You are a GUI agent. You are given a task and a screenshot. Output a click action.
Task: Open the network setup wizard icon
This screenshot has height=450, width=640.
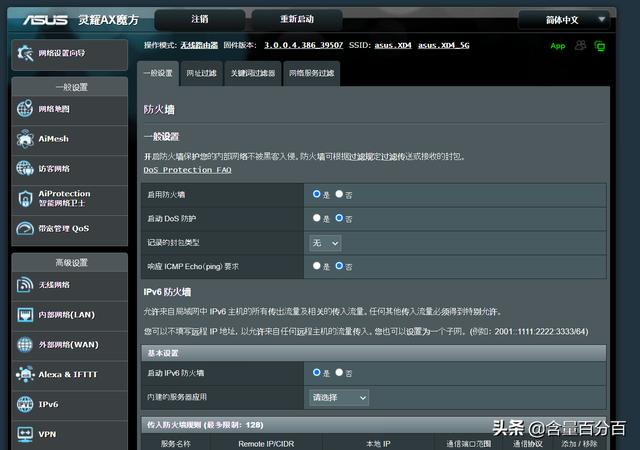pyautogui.click(x=25, y=53)
